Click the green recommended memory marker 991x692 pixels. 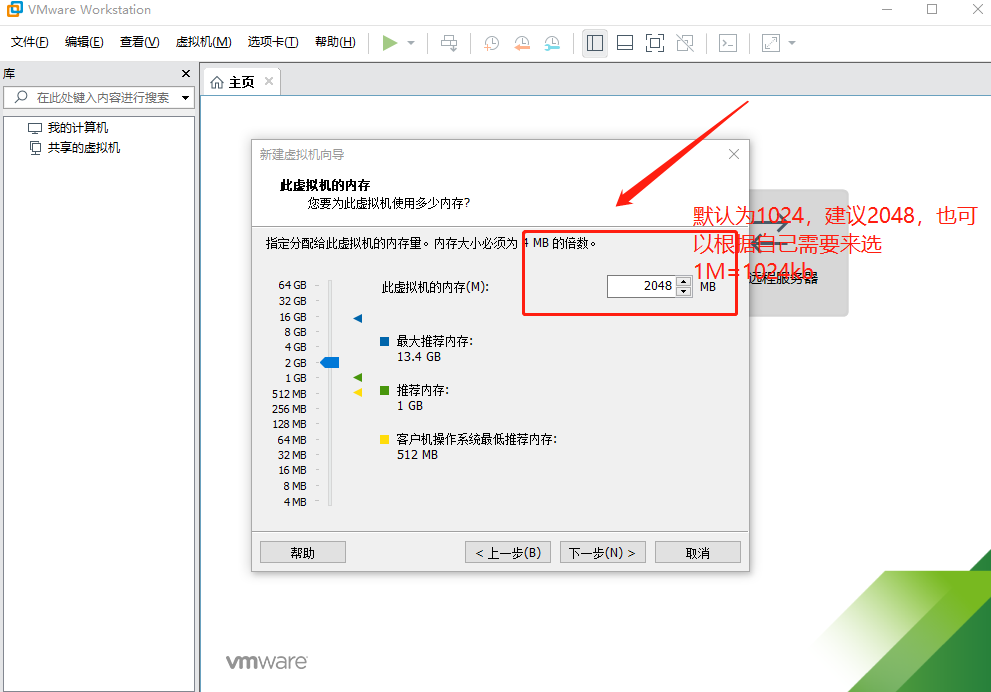(358, 377)
